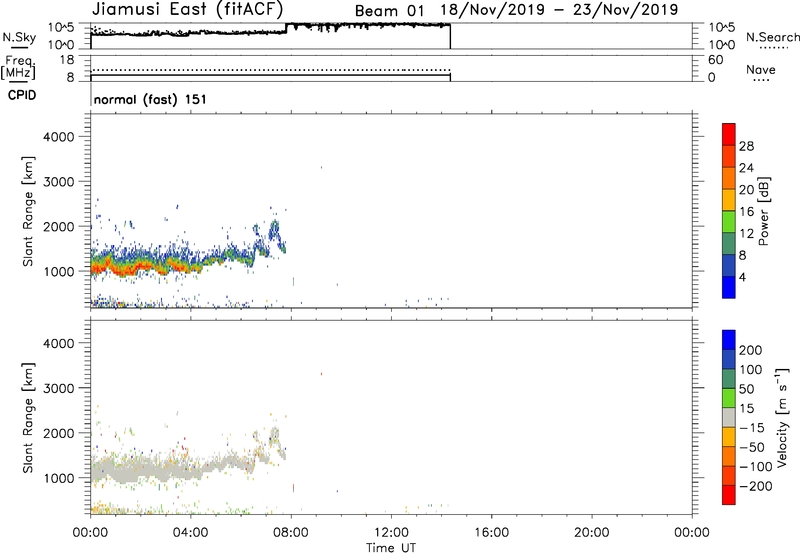Click the "200" label on Velocity color bar
800x554 pixels.
(751, 350)
